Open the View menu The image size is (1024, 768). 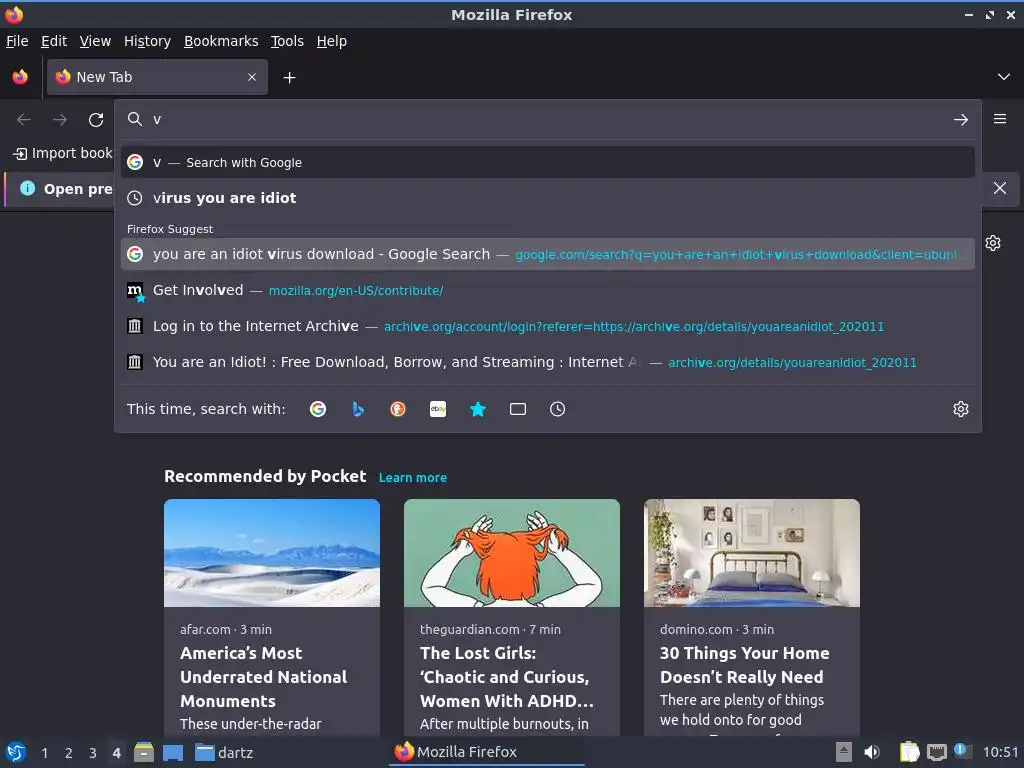95,41
